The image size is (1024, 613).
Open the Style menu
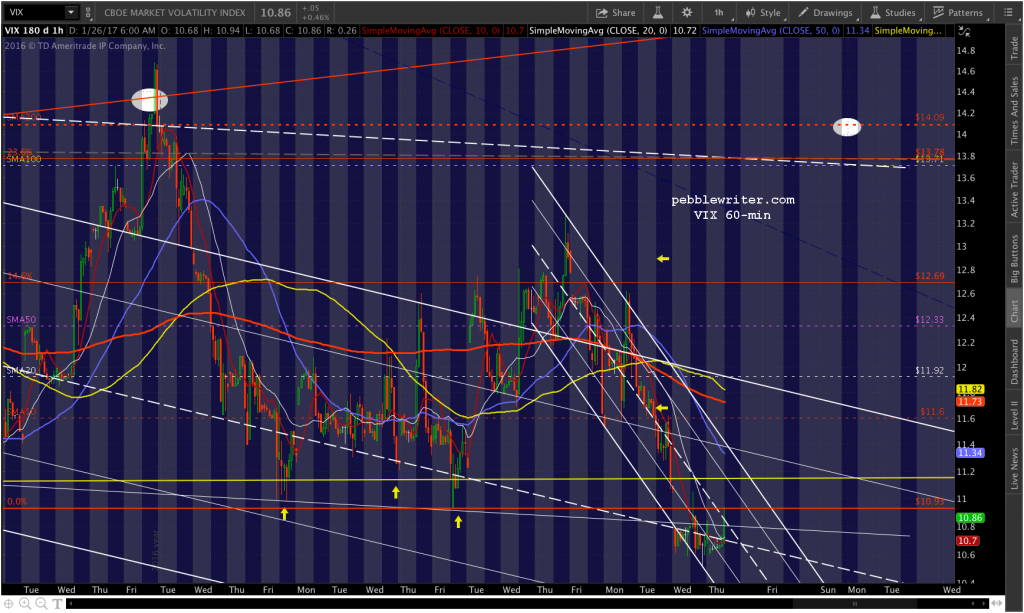pos(763,12)
